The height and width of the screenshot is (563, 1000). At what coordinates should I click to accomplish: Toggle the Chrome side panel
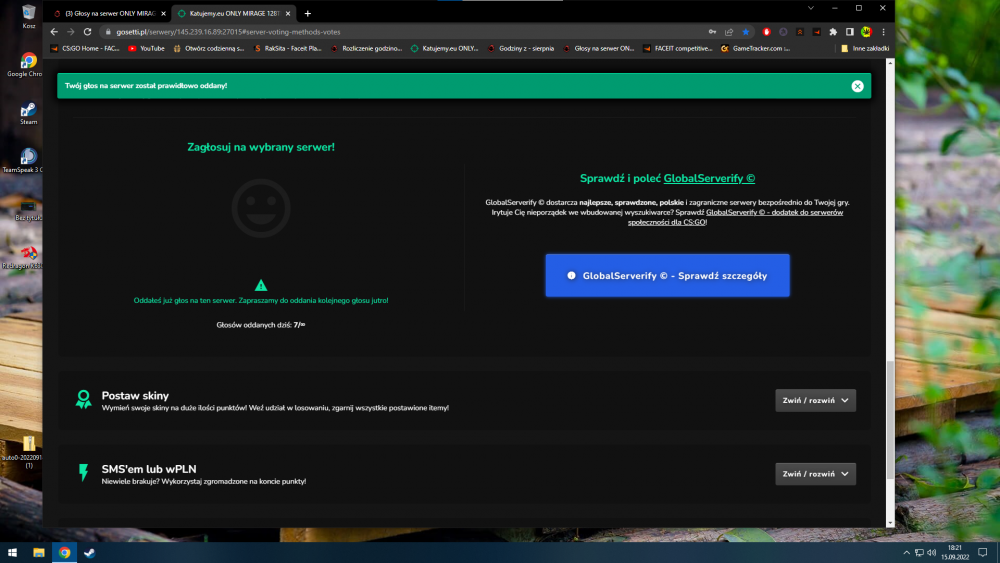(x=849, y=32)
